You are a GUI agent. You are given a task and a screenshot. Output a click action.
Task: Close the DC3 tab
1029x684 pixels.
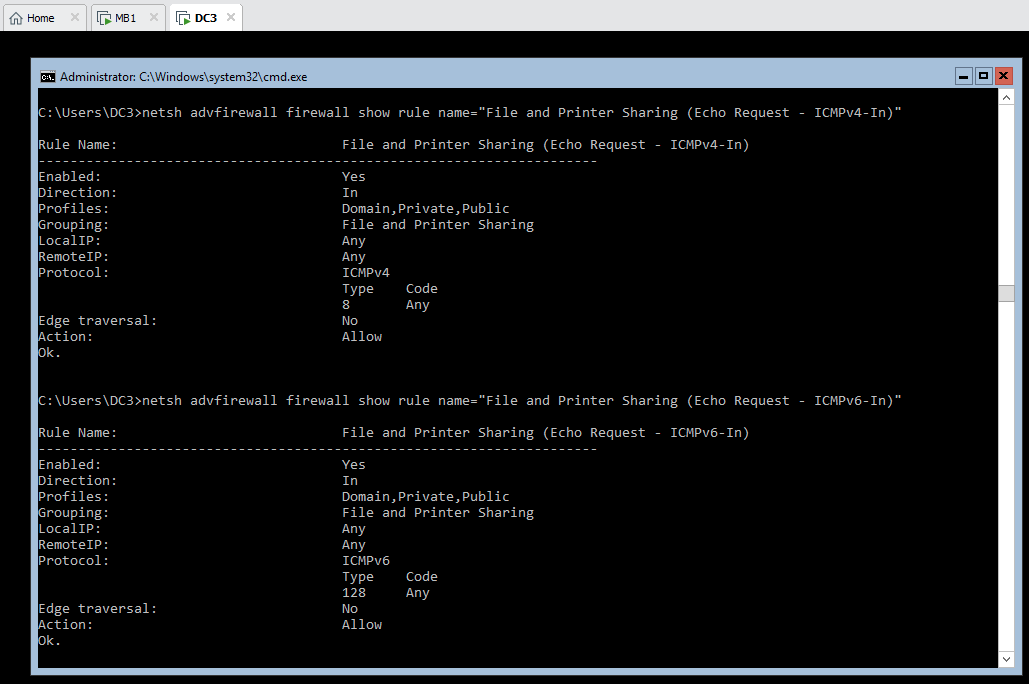(231, 18)
